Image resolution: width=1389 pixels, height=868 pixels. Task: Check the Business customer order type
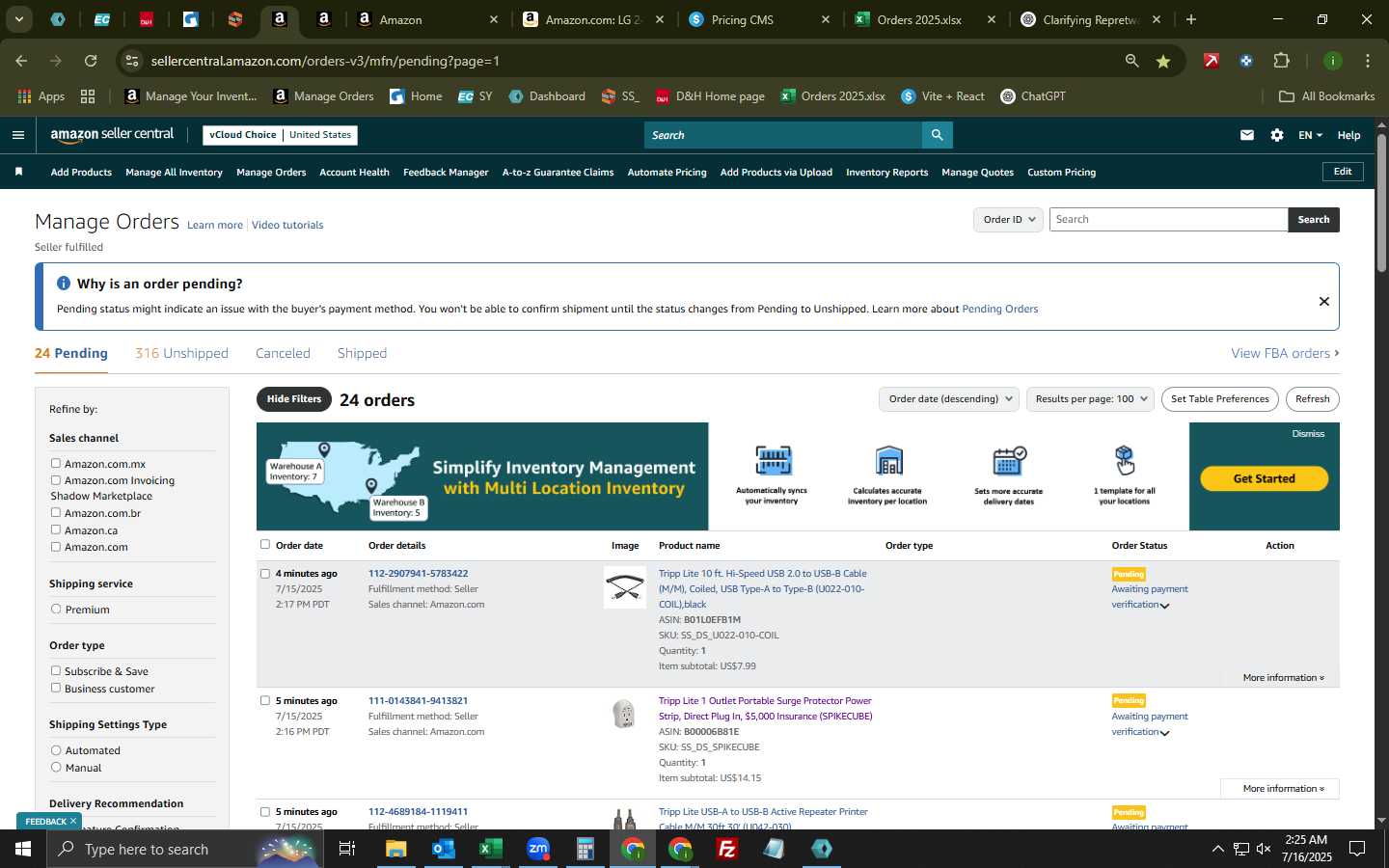point(56,689)
